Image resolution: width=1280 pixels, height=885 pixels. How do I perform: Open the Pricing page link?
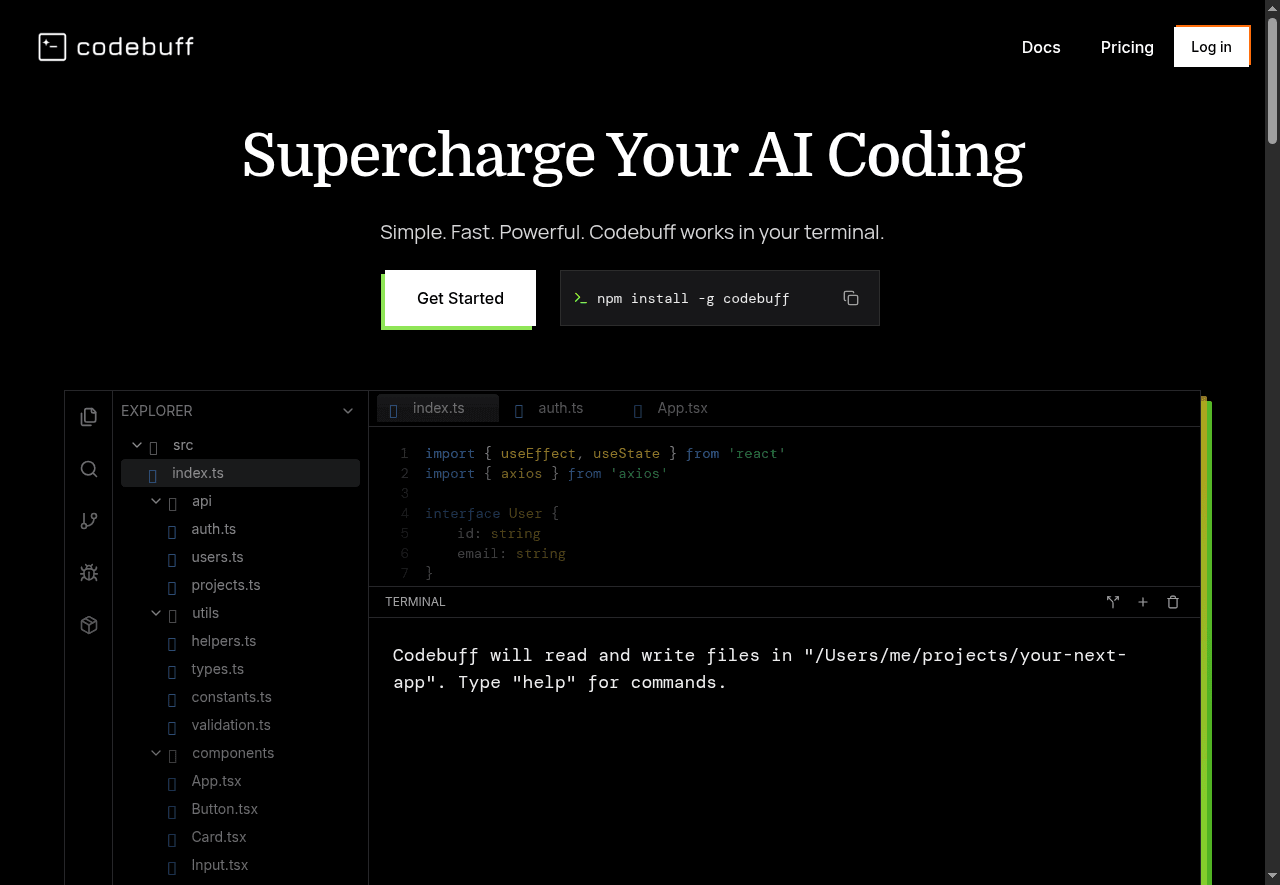[1127, 47]
